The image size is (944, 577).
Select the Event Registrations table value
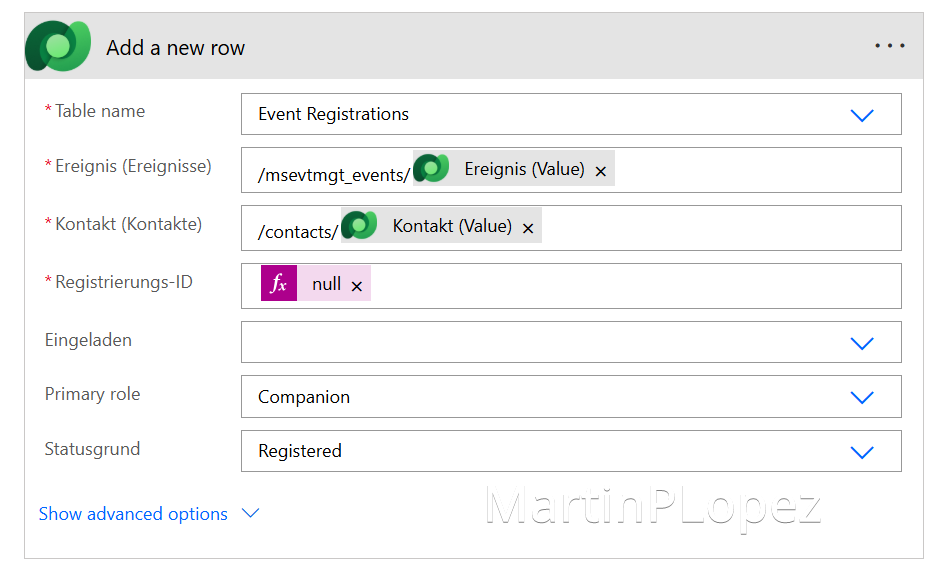click(333, 114)
